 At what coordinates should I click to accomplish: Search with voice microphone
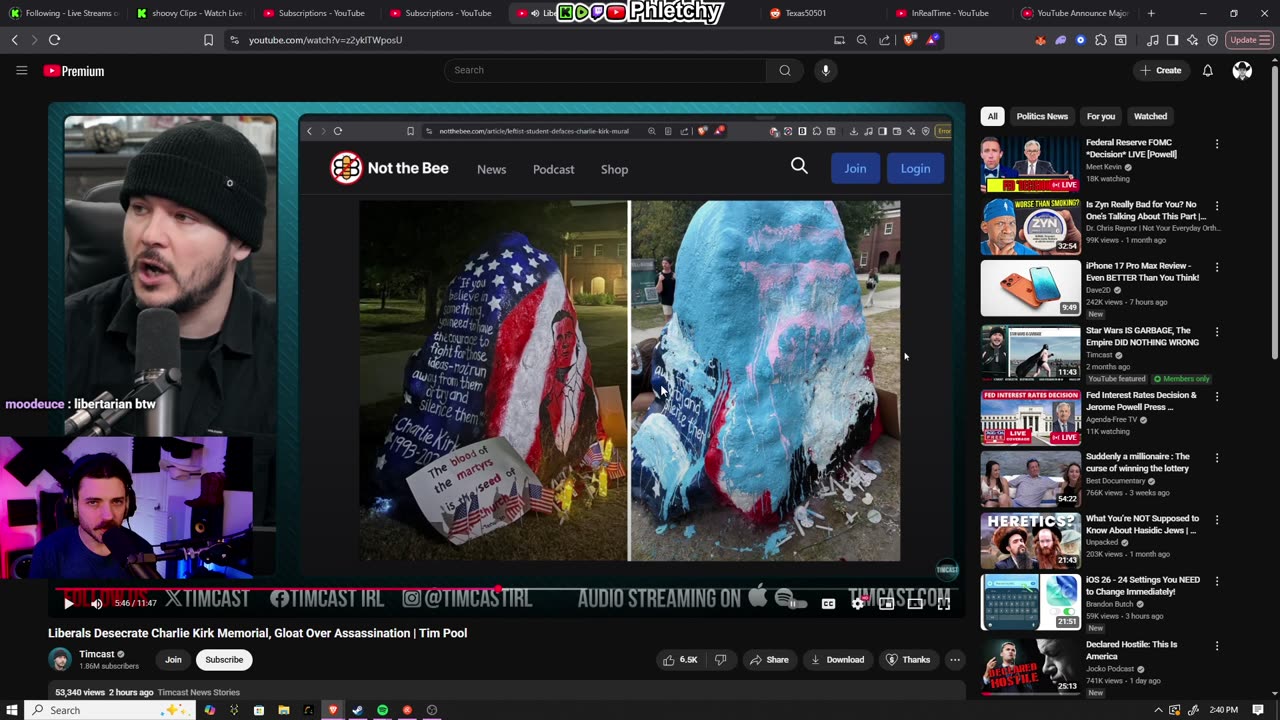click(825, 70)
